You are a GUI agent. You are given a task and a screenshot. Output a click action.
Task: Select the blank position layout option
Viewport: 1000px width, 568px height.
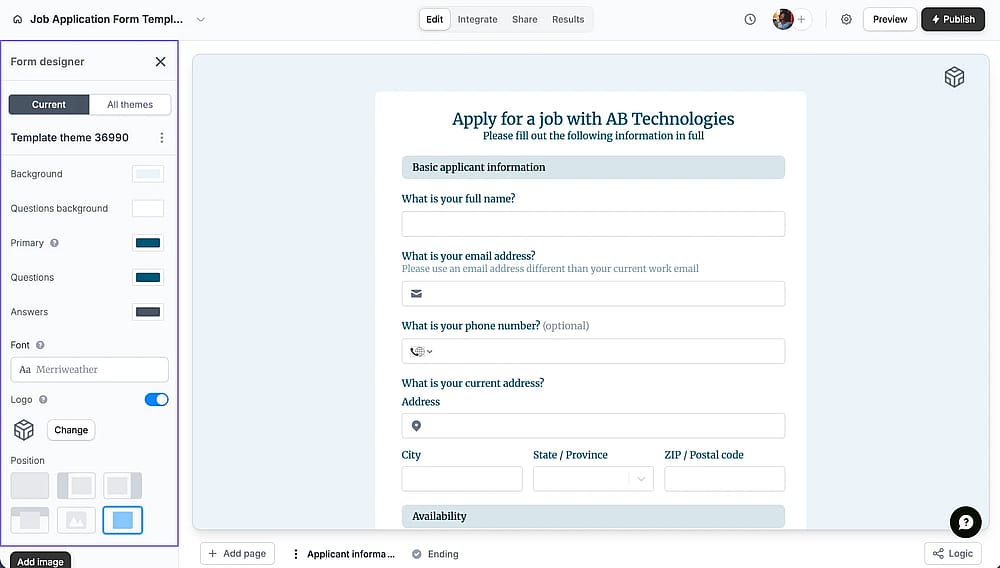point(29,485)
